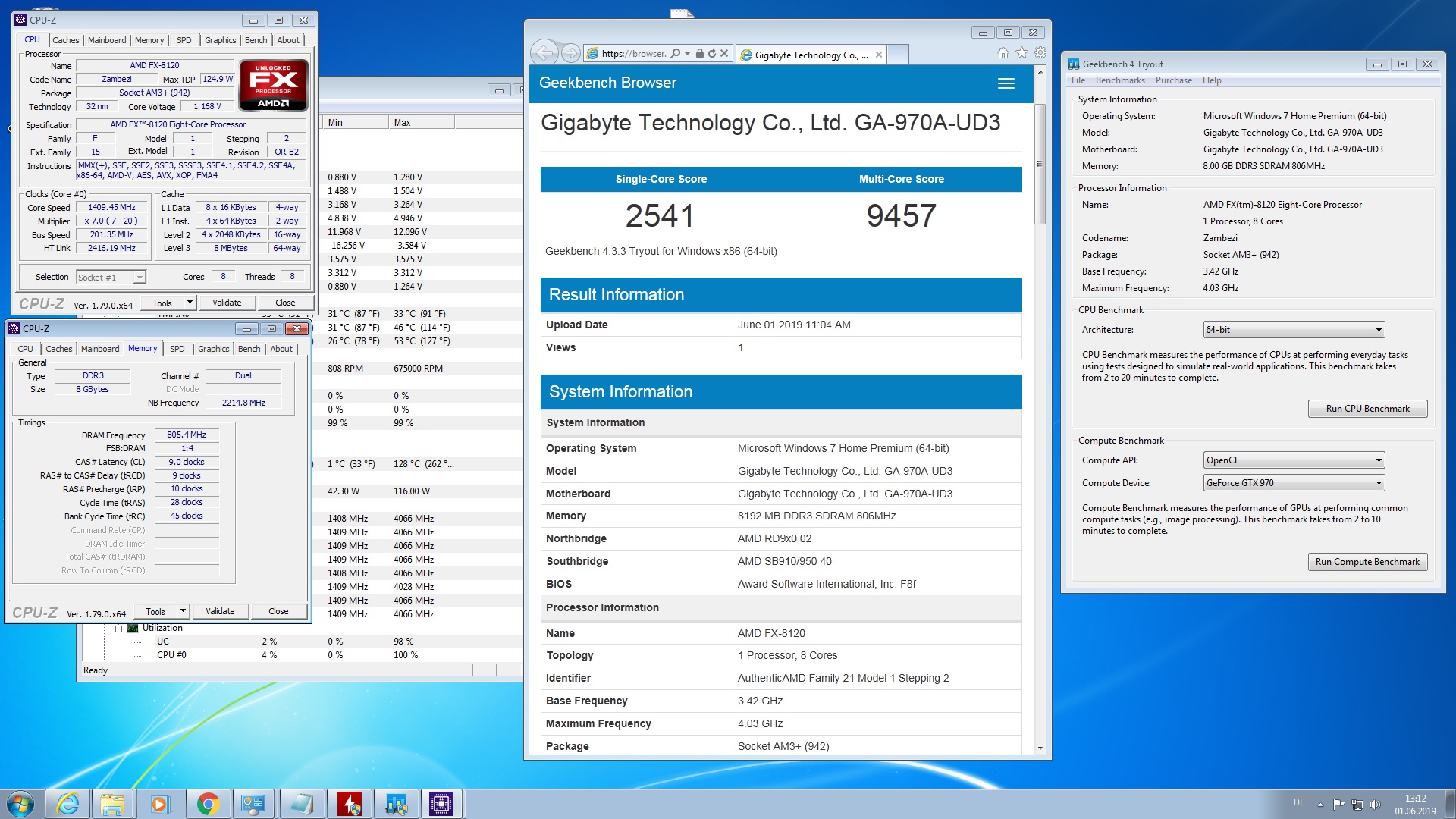The height and width of the screenshot is (819, 1456).
Task: Click Validate in the CPU-Z CPU window
Action: [x=227, y=303]
